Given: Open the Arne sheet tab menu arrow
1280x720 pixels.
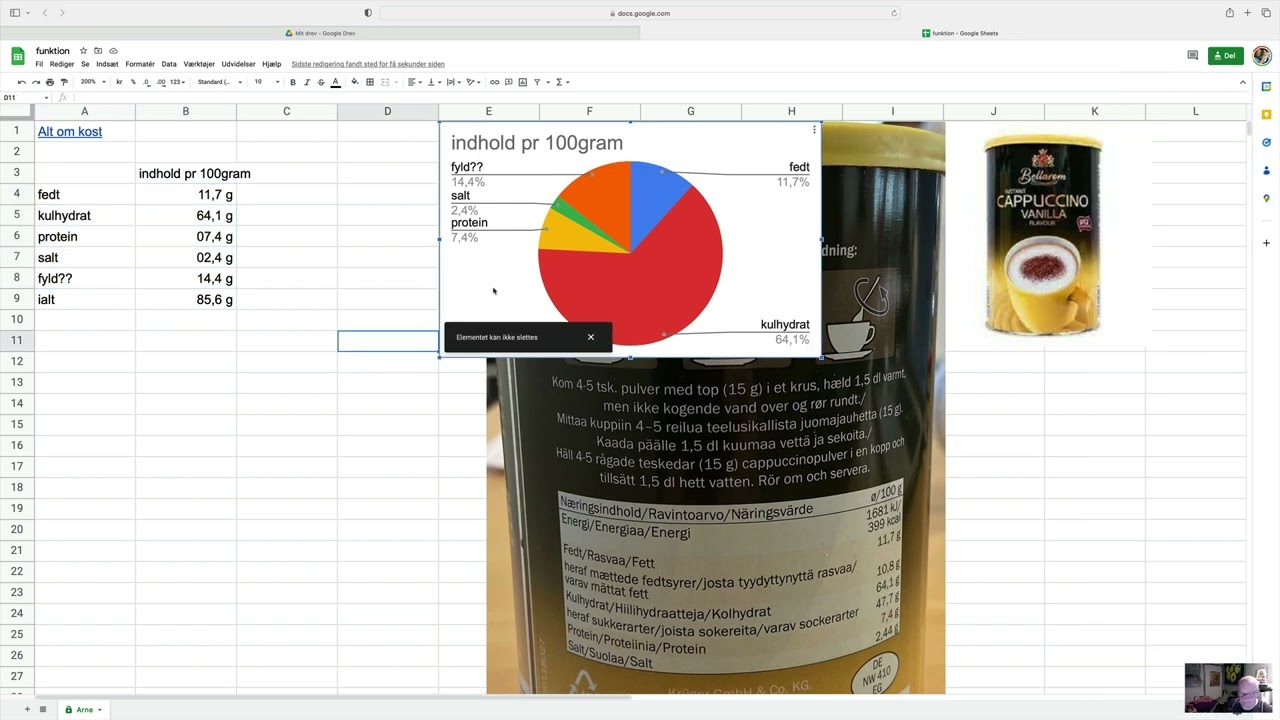Looking at the screenshot, I should point(100,710).
